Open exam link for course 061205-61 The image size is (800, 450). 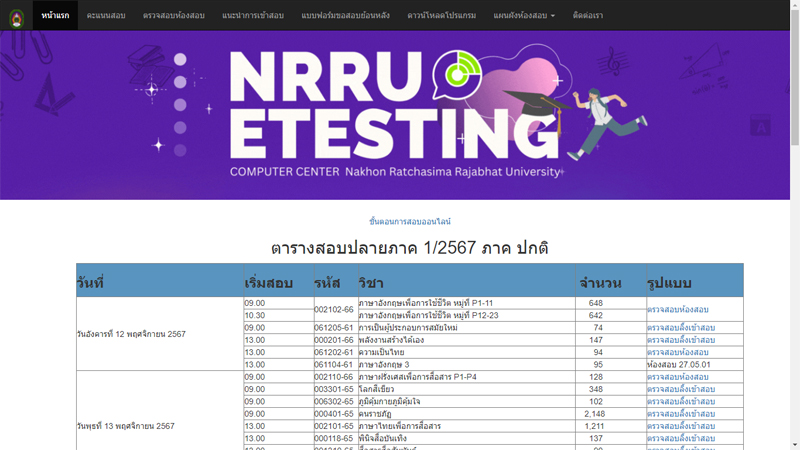tap(681, 328)
